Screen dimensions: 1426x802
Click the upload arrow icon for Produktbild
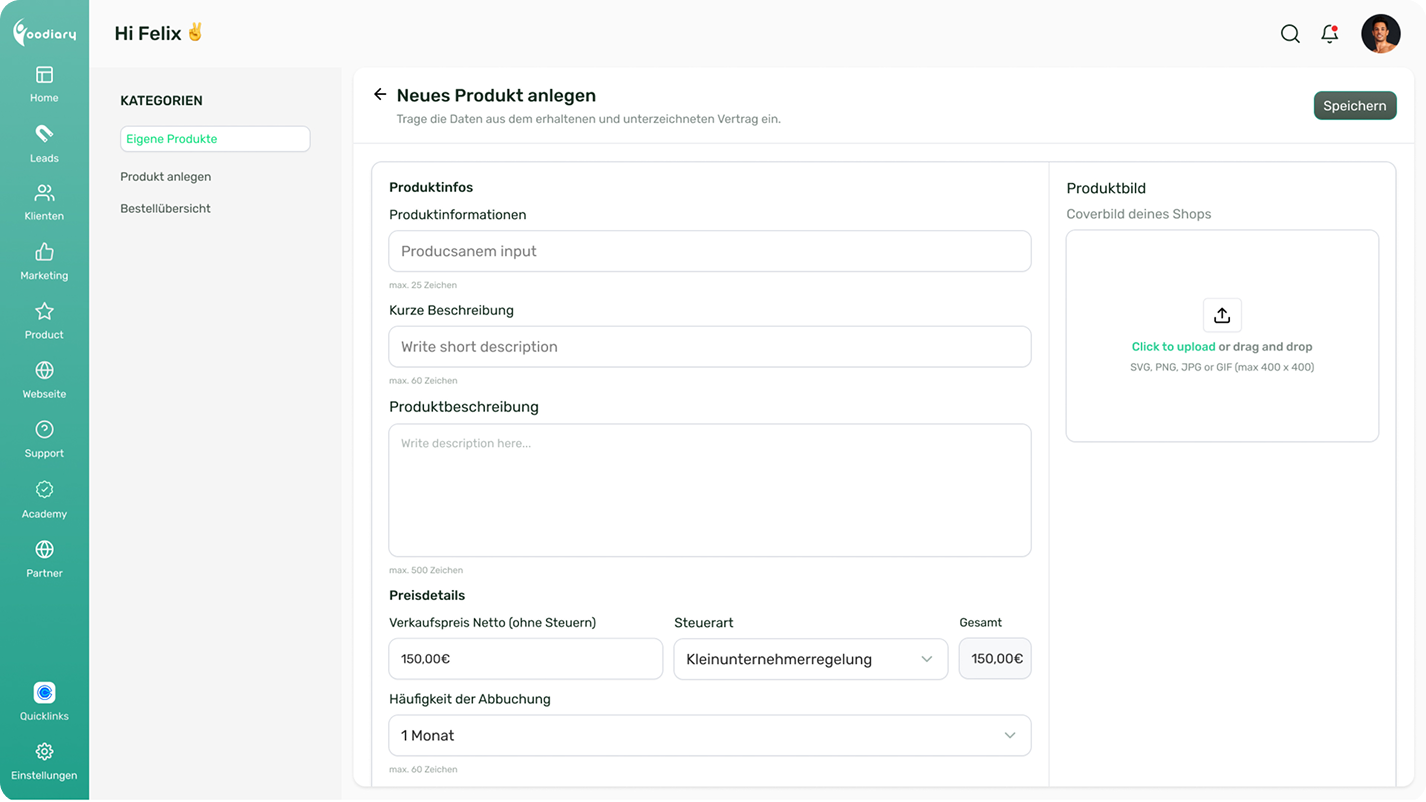(1221, 315)
